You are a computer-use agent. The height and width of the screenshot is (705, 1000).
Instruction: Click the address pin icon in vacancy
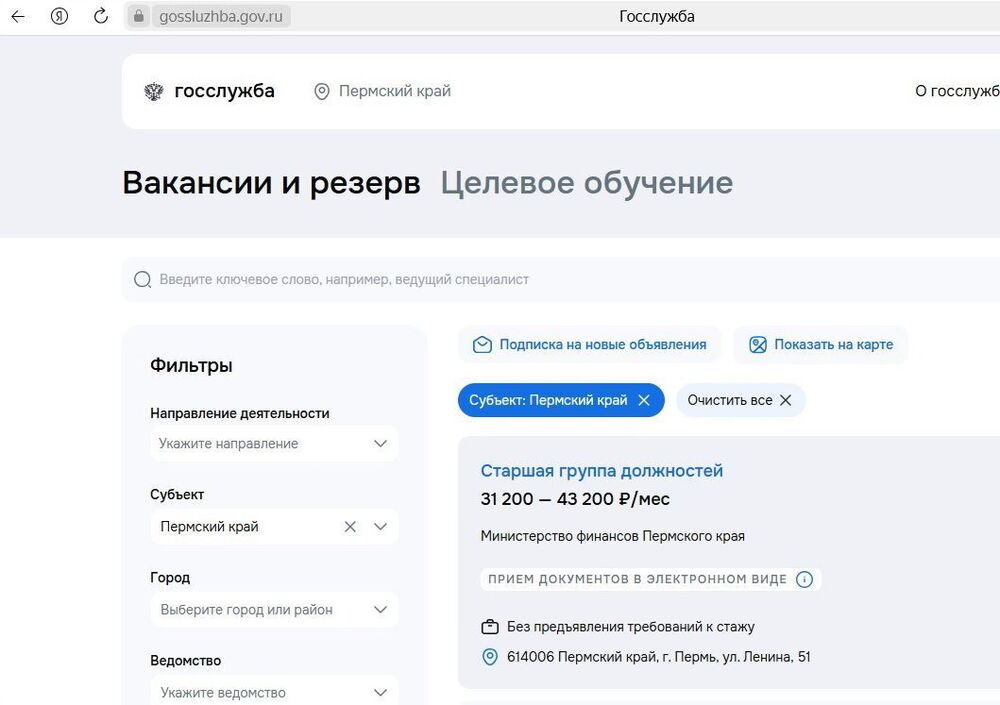point(490,657)
